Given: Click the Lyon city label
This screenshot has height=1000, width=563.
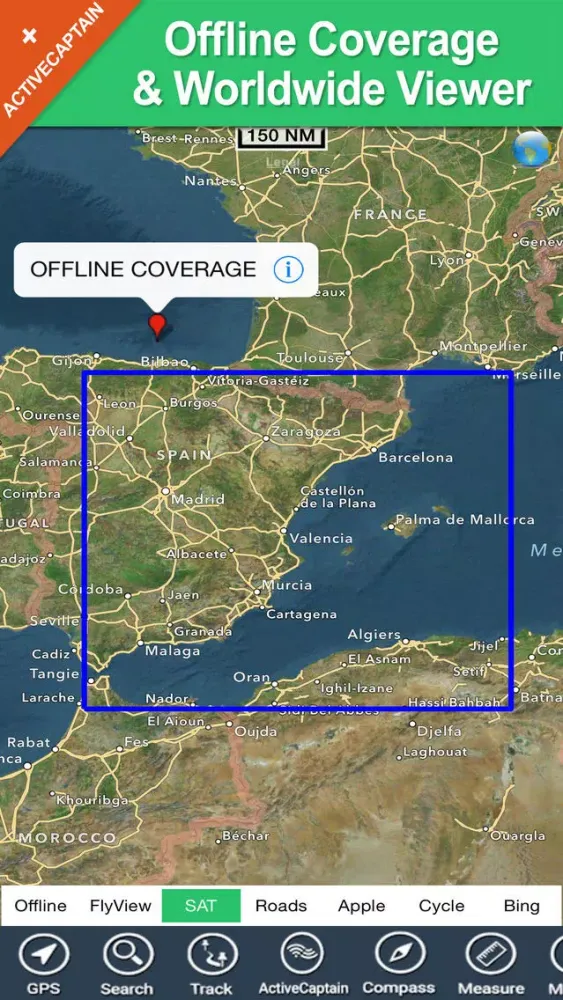Looking at the screenshot, I should pyautogui.click(x=446, y=261).
